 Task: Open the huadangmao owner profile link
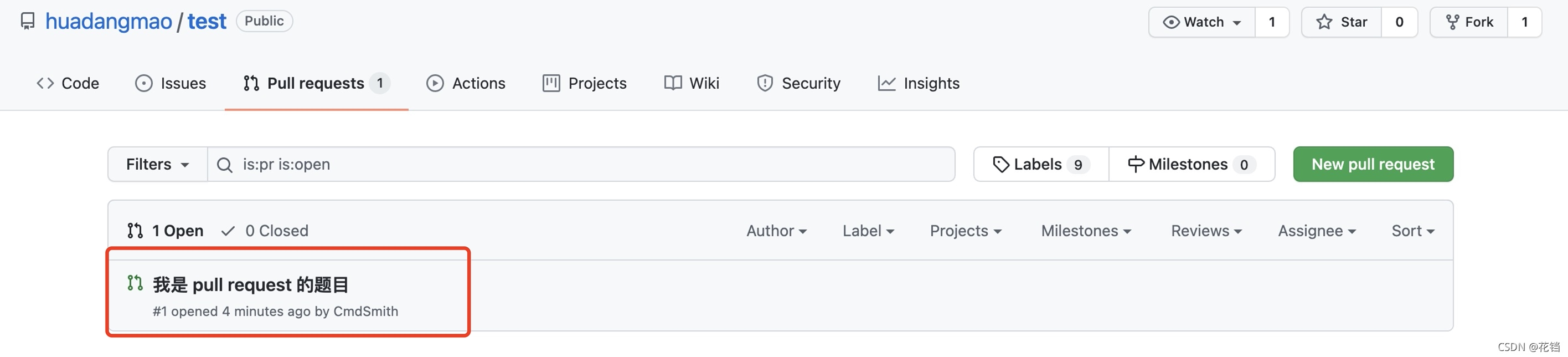(109, 22)
